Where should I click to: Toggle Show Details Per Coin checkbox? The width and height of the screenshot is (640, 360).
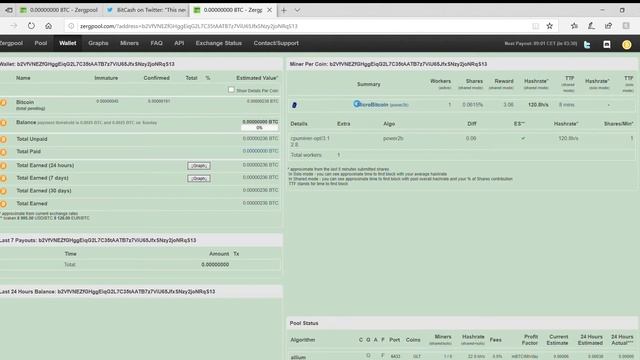(x=231, y=90)
